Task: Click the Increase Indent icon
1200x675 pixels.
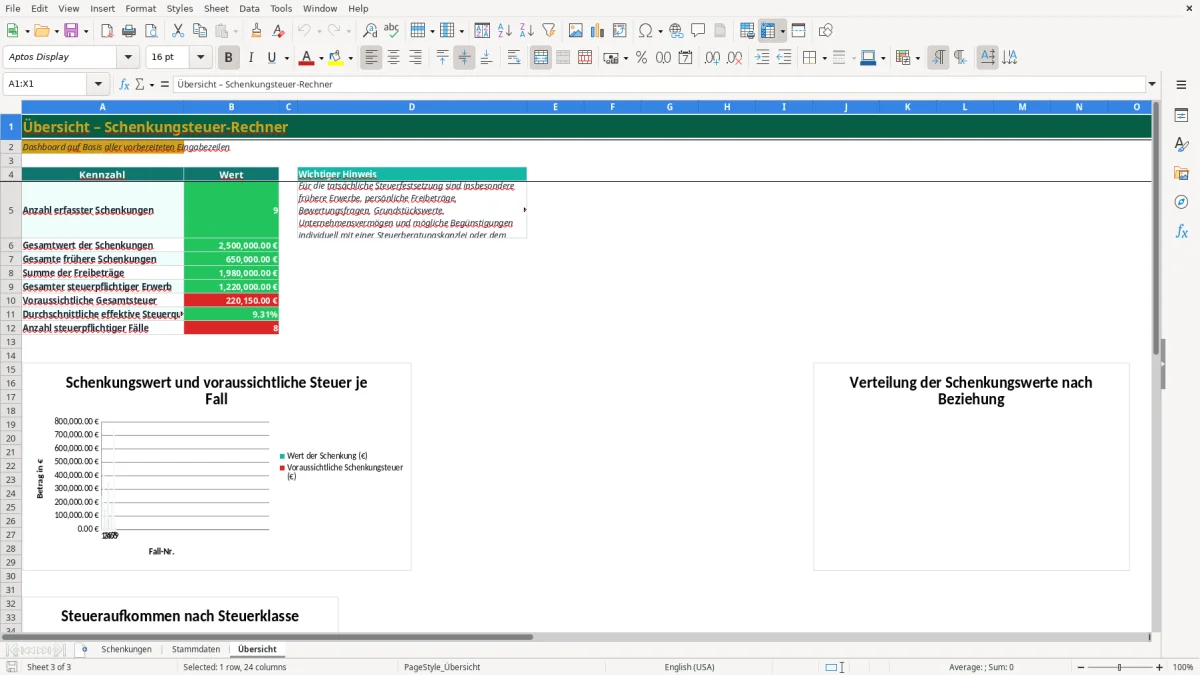Action: 762,58
